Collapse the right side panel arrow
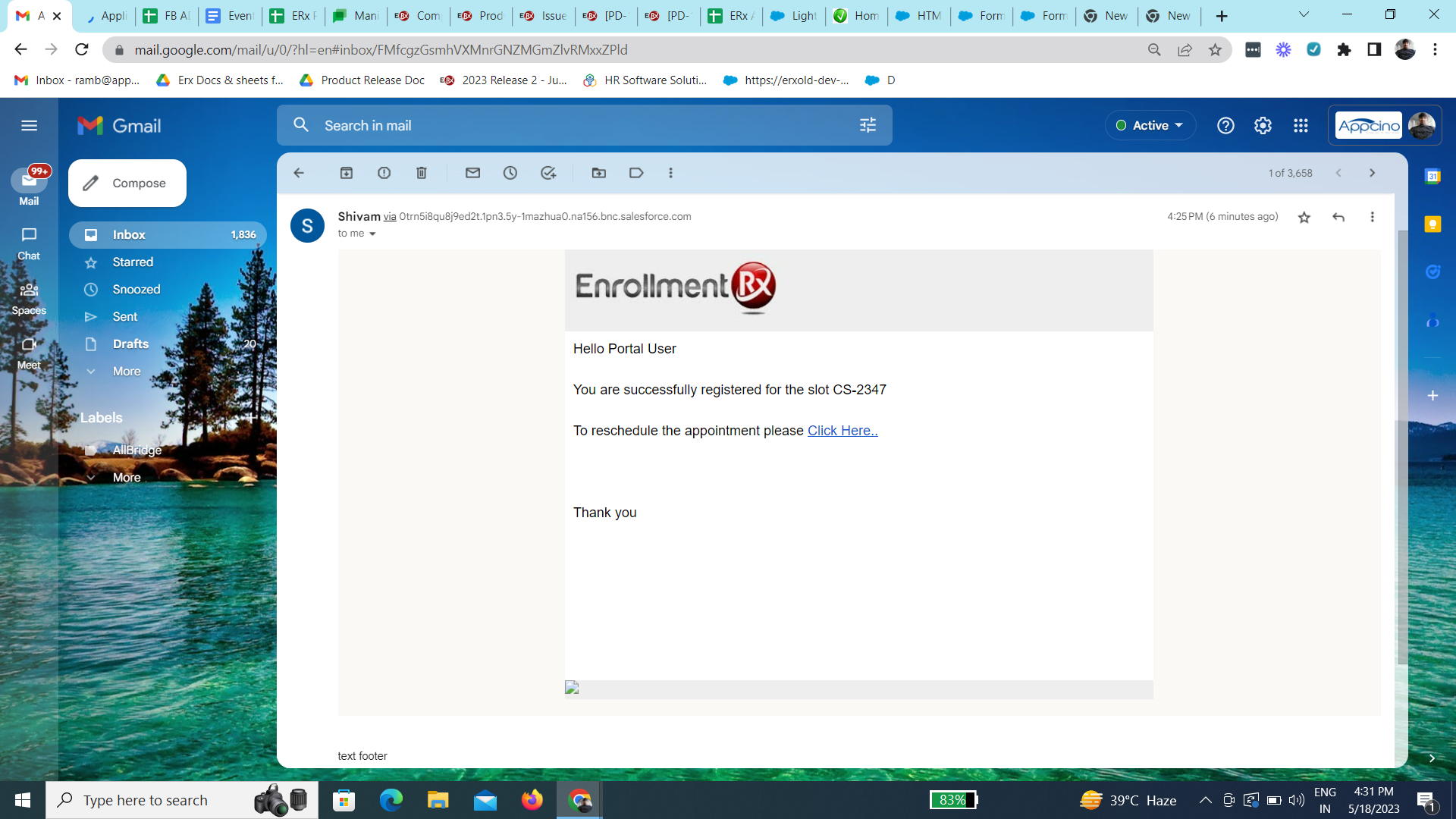Image resolution: width=1456 pixels, height=819 pixels. (1432, 758)
